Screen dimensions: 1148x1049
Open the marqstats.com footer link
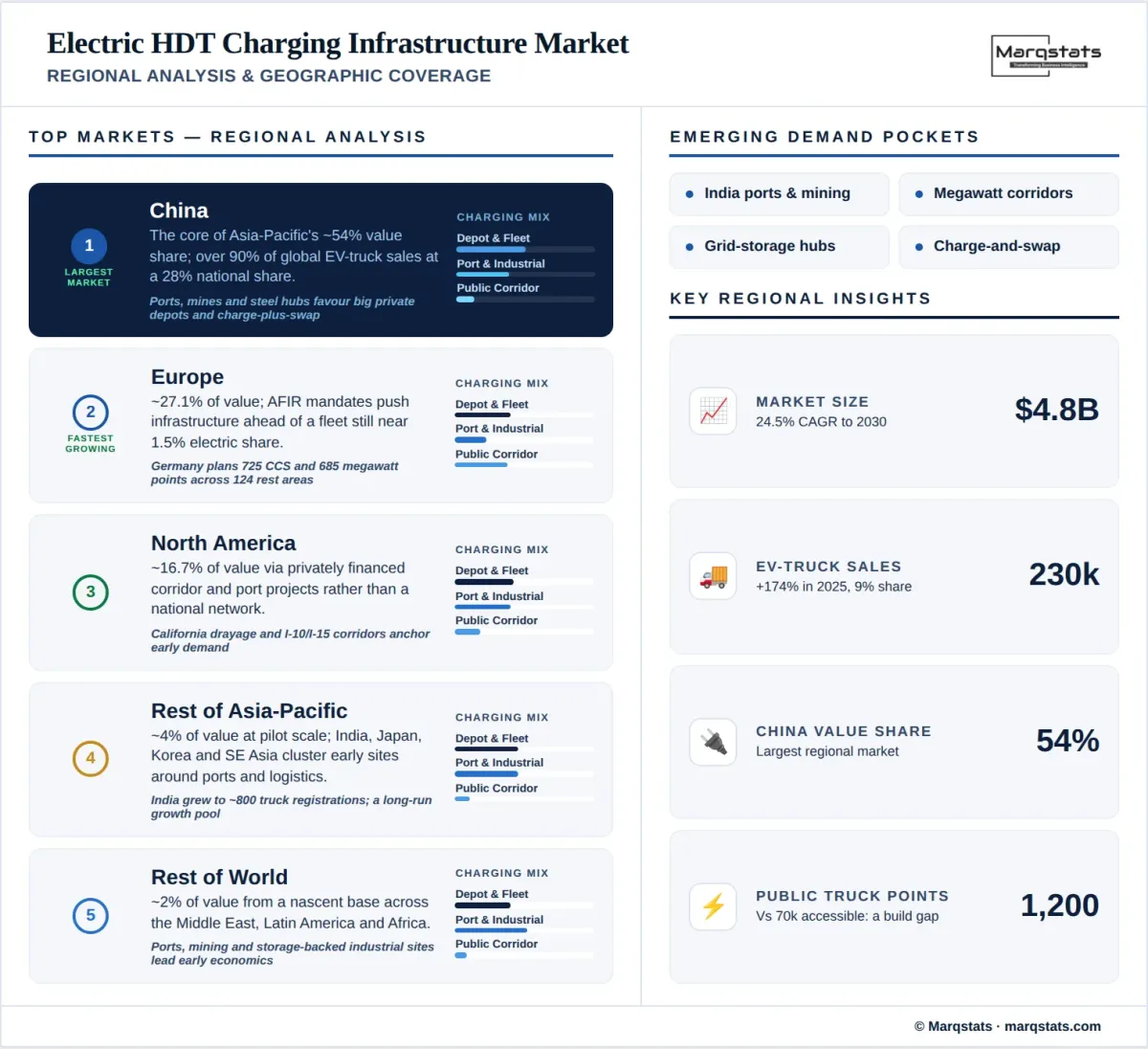(x=1052, y=1026)
